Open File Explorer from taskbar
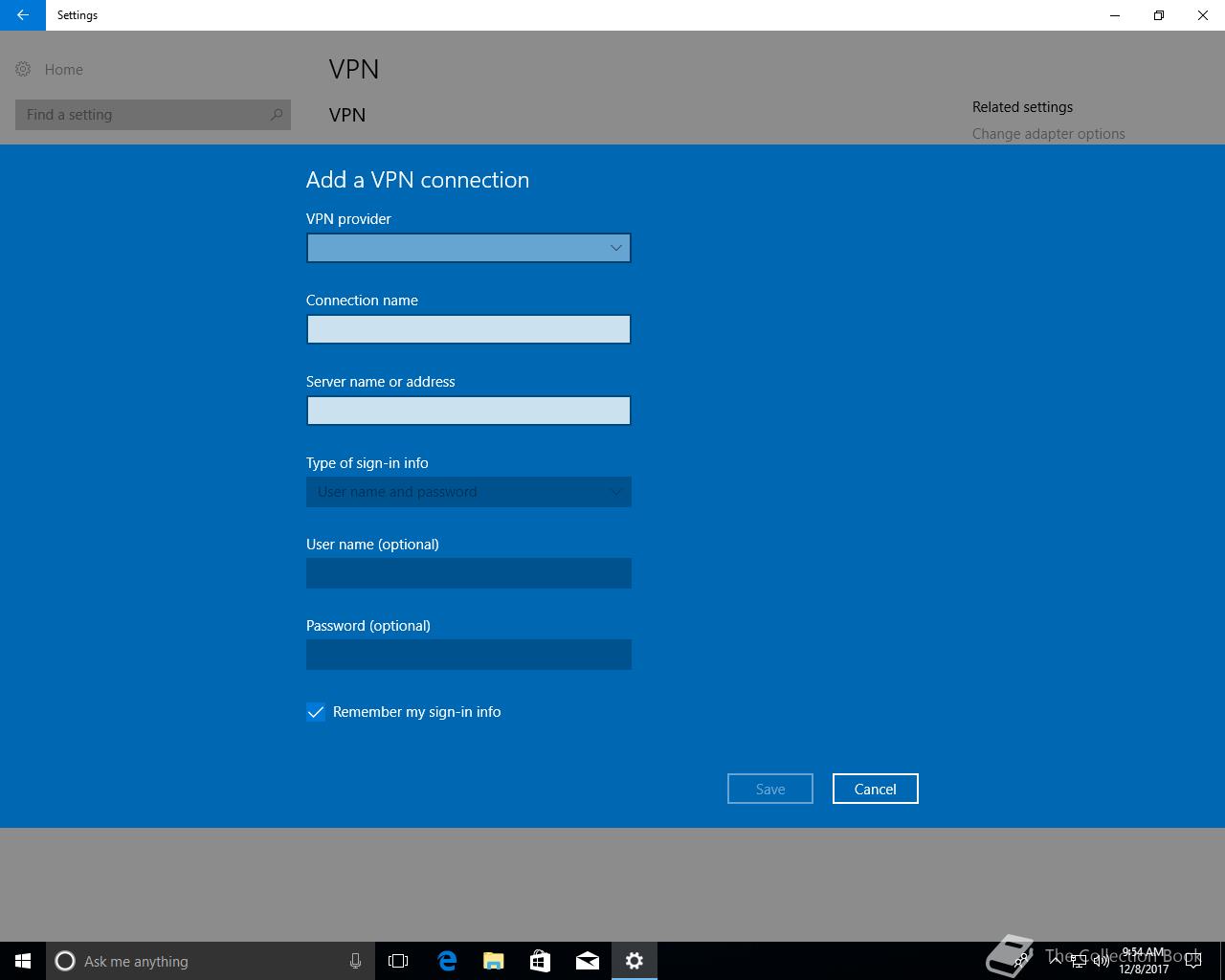Viewport: 1225px width, 980px height. pyautogui.click(x=493, y=961)
